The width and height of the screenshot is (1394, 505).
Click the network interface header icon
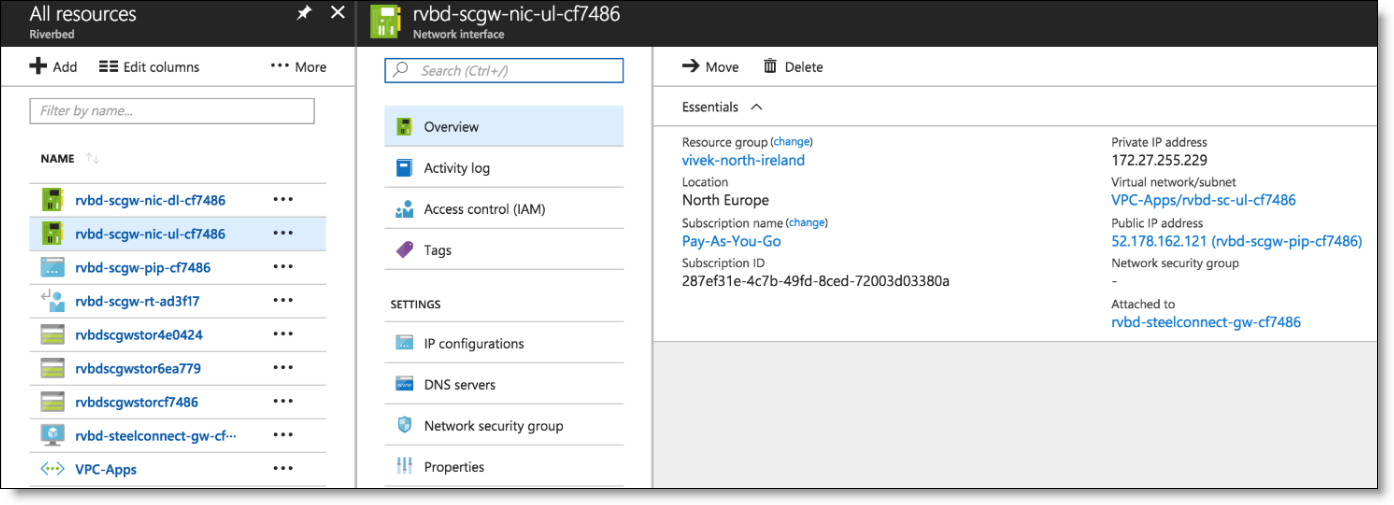[x=386, y=20]
